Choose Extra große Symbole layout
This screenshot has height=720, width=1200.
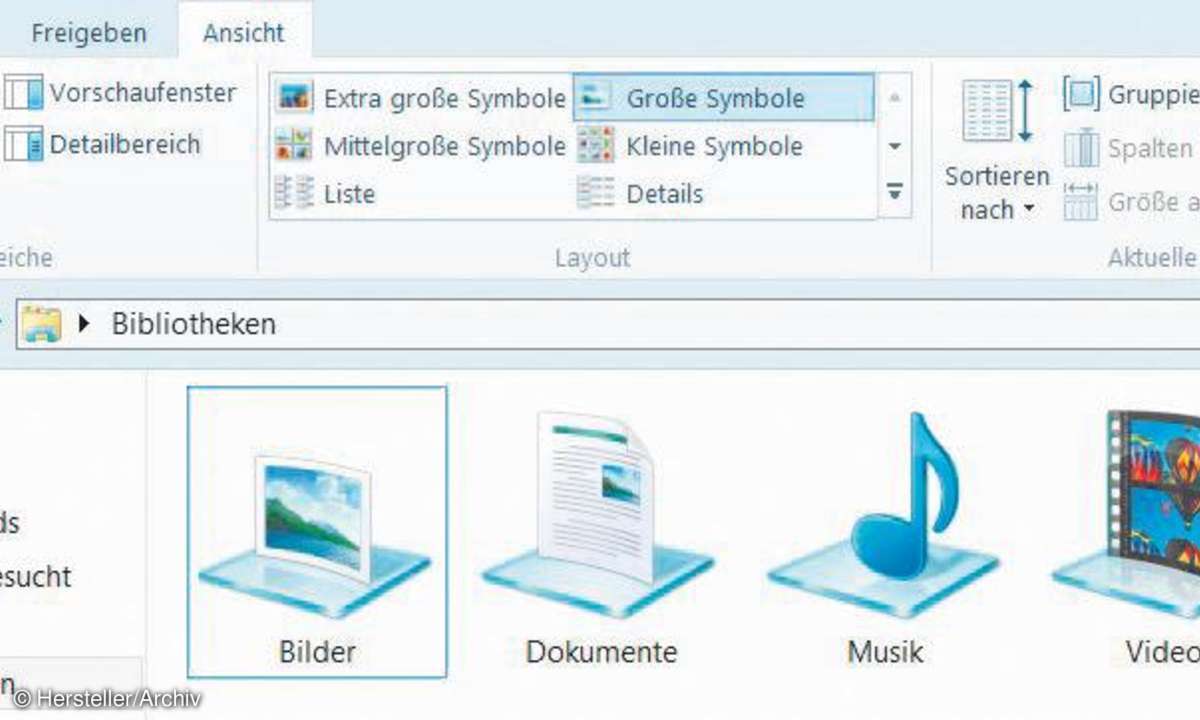tap(421, 99)
